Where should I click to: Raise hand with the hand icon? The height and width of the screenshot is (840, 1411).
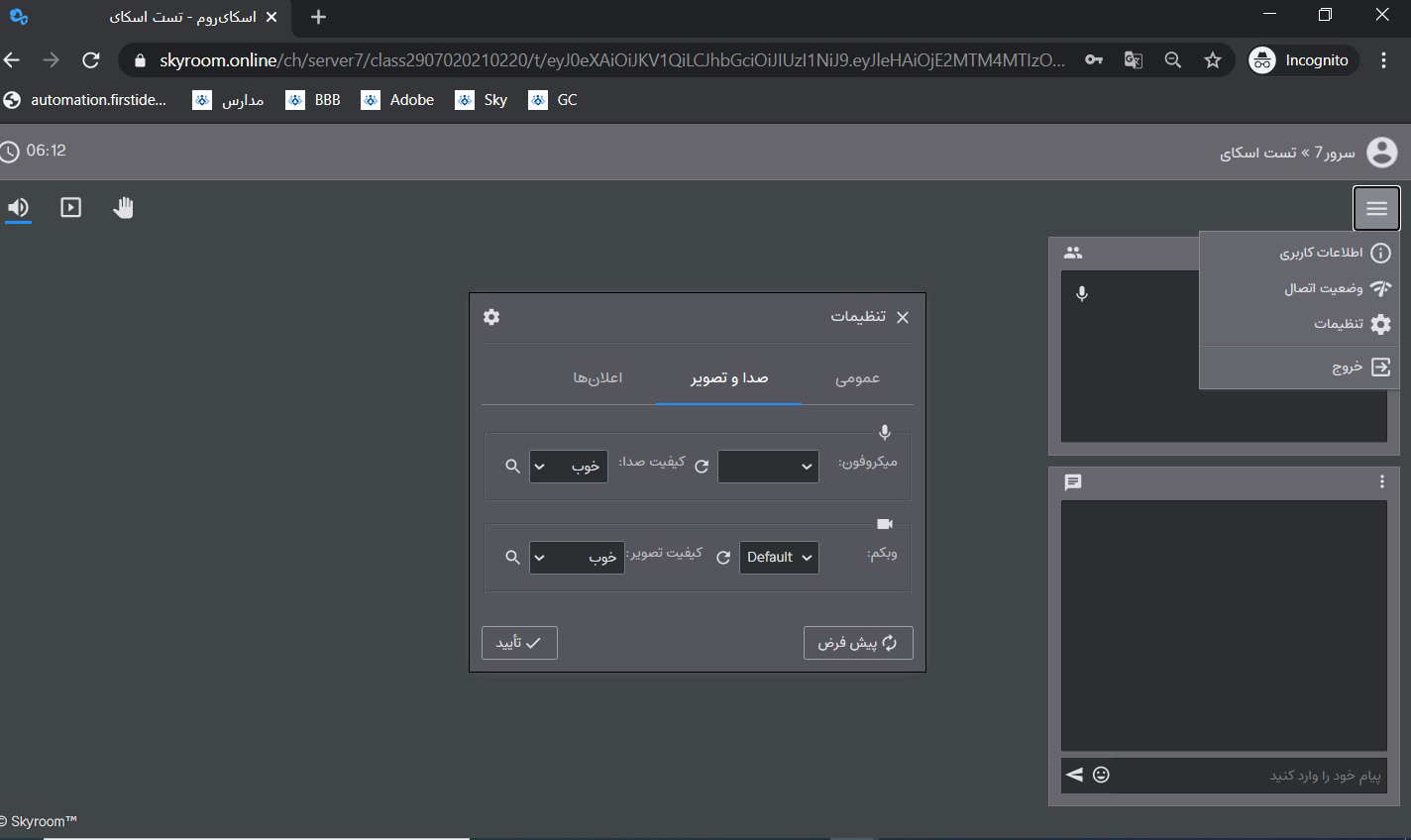[x=123, y=207]
